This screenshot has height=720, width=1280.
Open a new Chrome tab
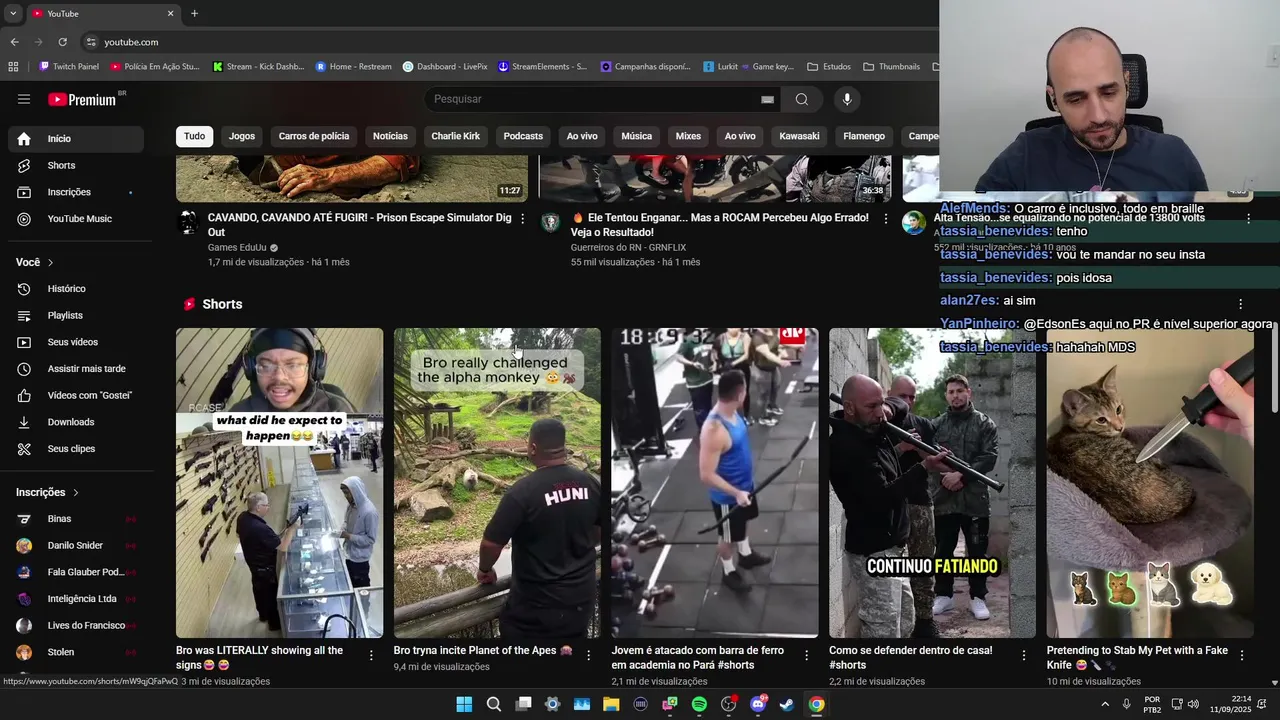194,13
